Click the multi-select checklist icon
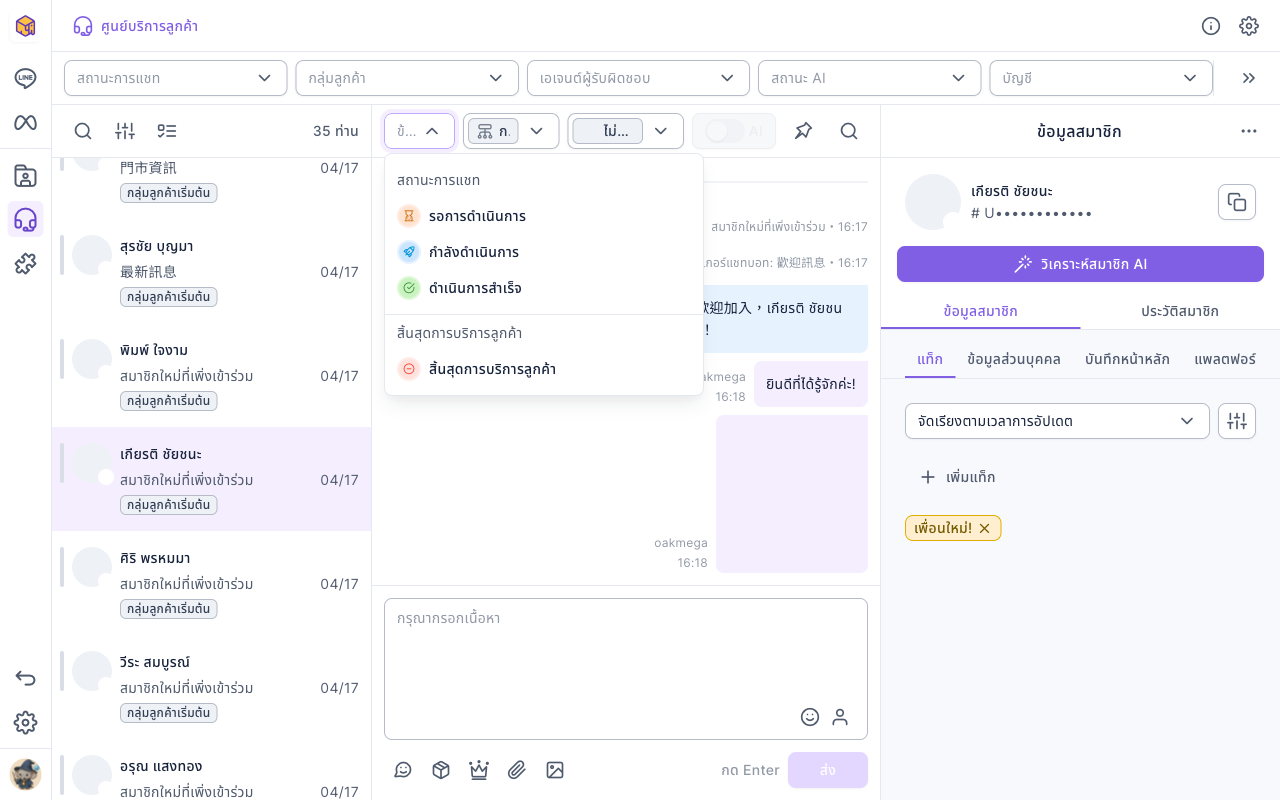The image size is (1280, 800). click(x=167, y=131)
